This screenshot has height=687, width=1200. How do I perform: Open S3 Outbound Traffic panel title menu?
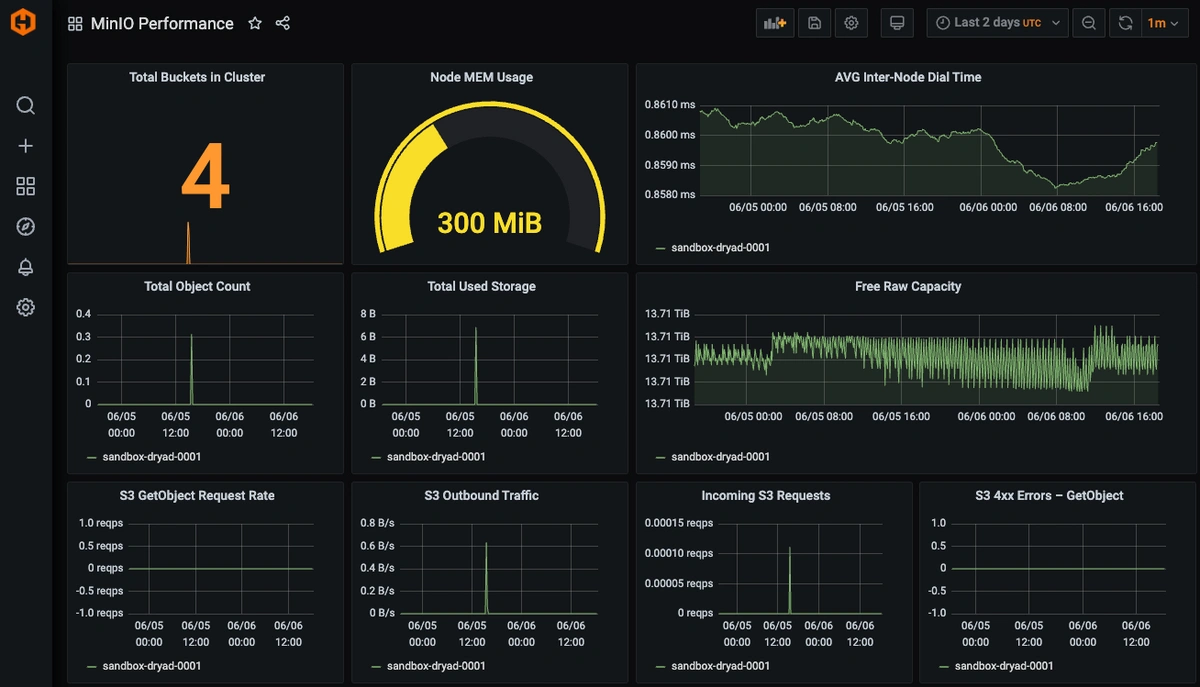tap(481, 495)
